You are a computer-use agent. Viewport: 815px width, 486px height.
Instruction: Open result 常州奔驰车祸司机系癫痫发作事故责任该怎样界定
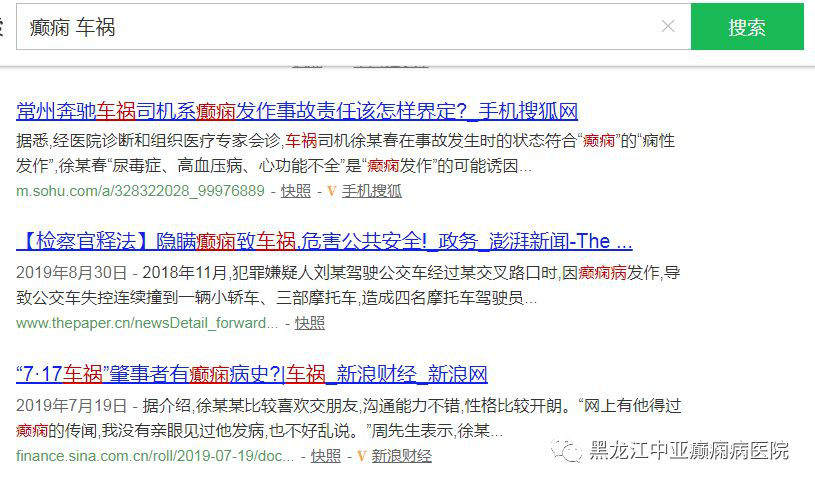coord(297,111)
